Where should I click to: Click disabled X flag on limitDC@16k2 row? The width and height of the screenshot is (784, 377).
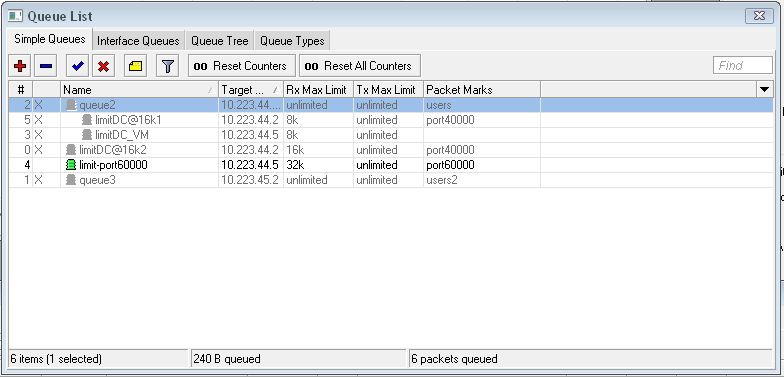pyautogui.click(x=38, y=150)
